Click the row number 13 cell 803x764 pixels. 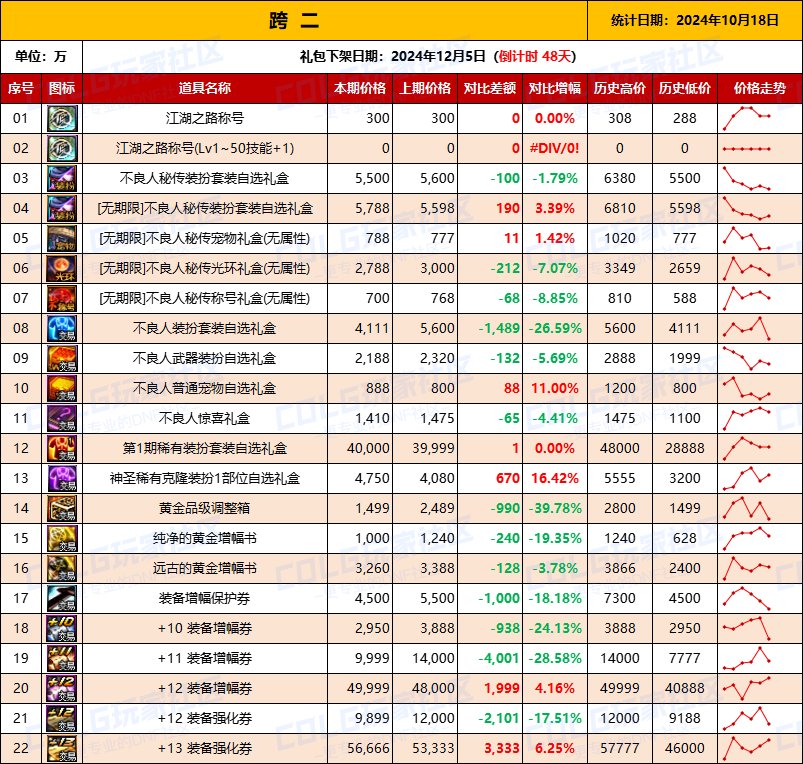[x=21, y=478]
